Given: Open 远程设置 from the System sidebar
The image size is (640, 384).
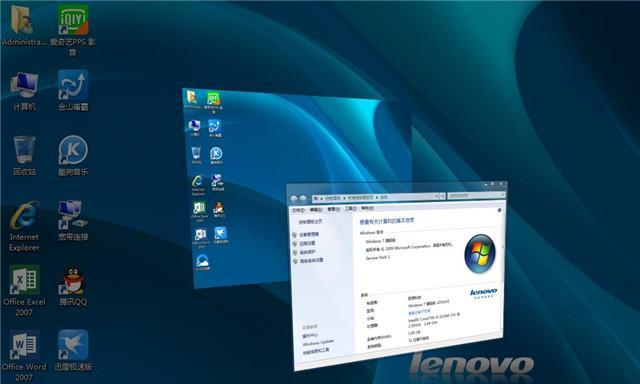Looking at the screenshot, I should (307, 244).
